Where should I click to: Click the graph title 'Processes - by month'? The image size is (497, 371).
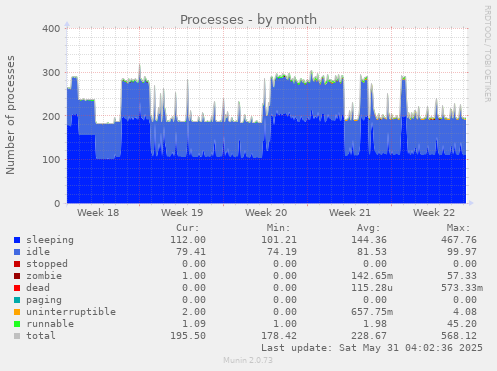(x=248, y=20)
